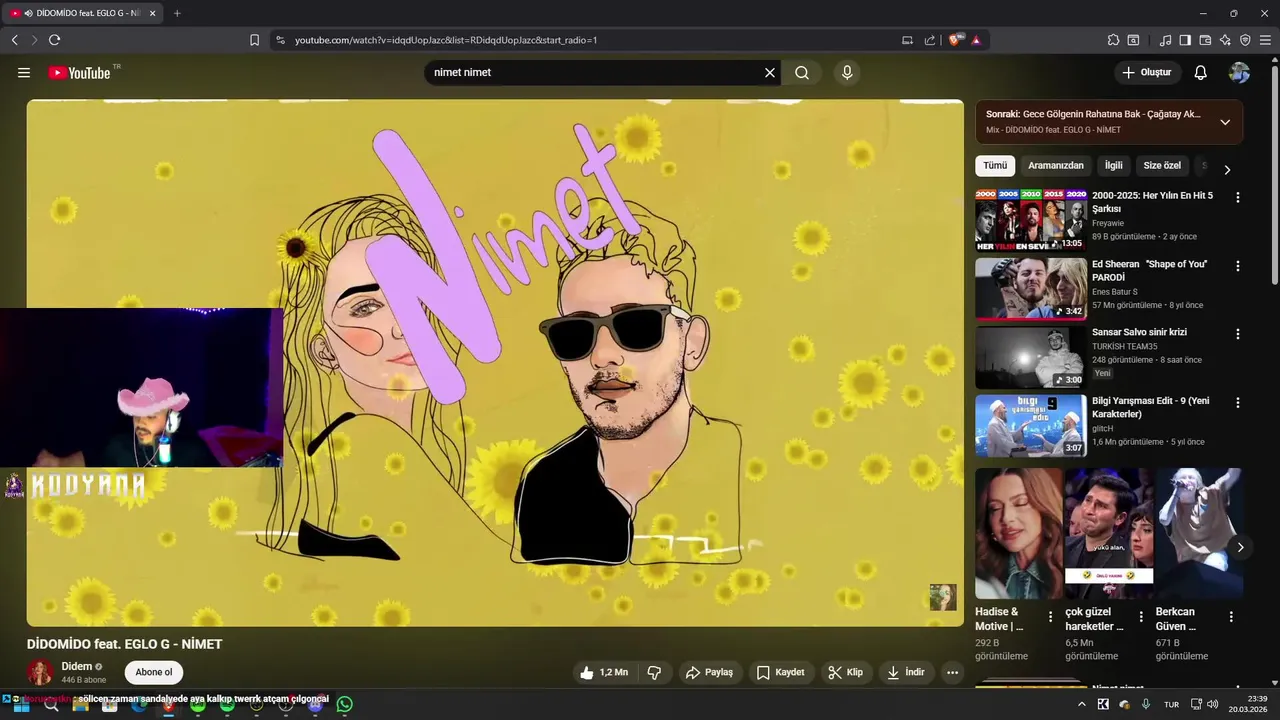The image size is (1280, 720).
Task: Click Oluştur create button
Action: [x=1147, y=72]
